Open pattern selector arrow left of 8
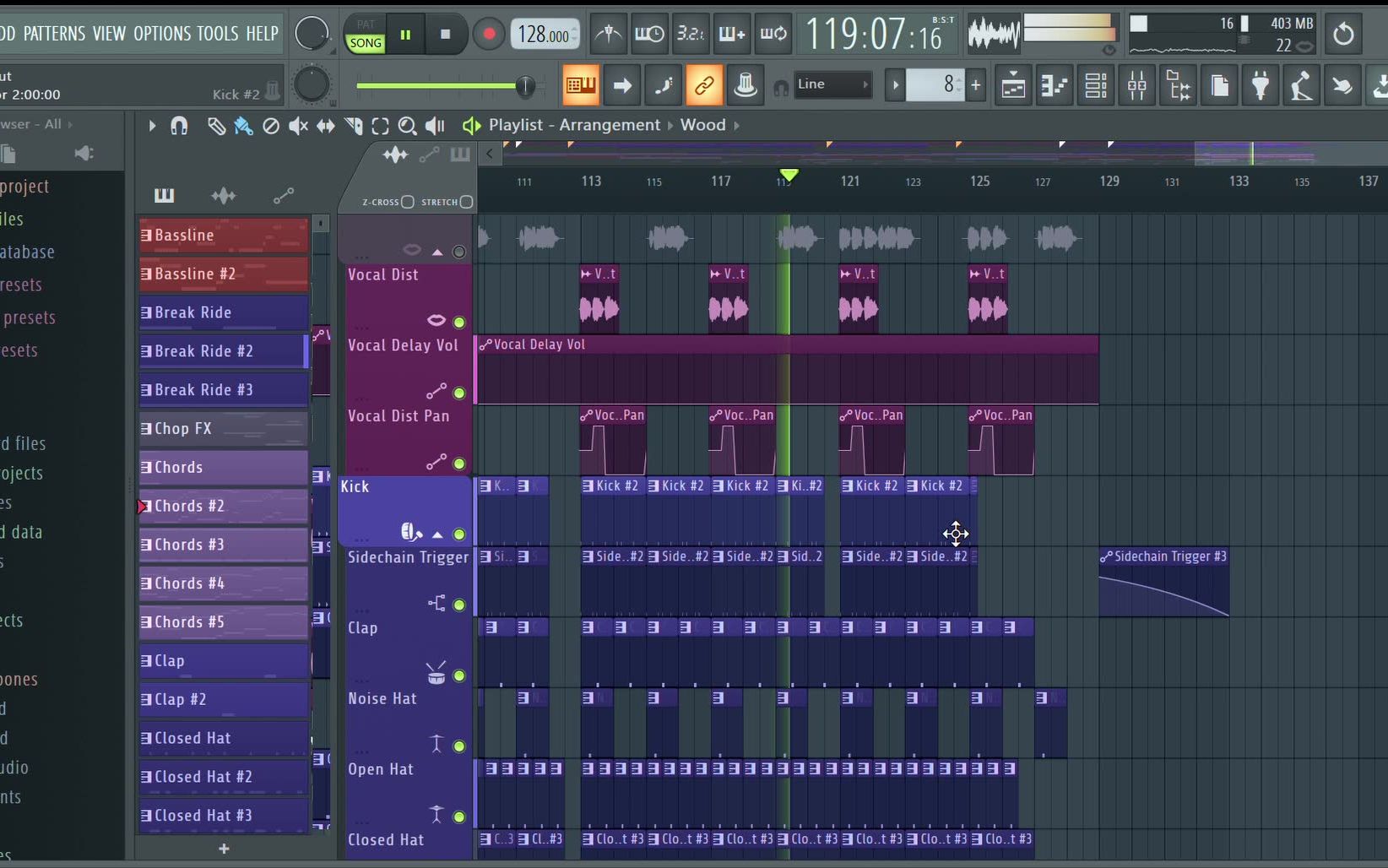The image size is (1388, 868). tap(896, 84)
